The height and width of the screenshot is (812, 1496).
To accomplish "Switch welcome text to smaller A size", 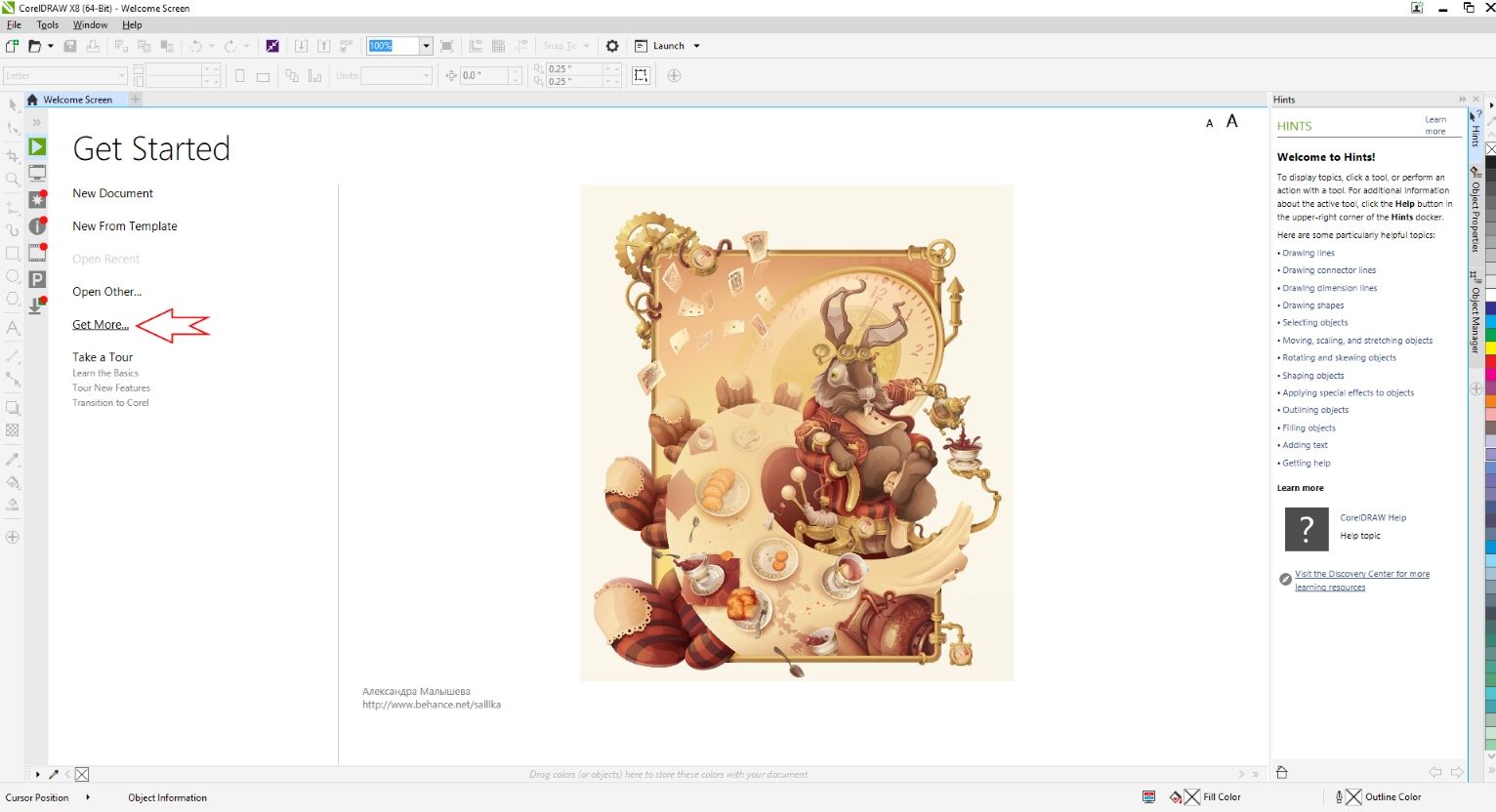I will pyautogui.click(x=1209, y=123).
